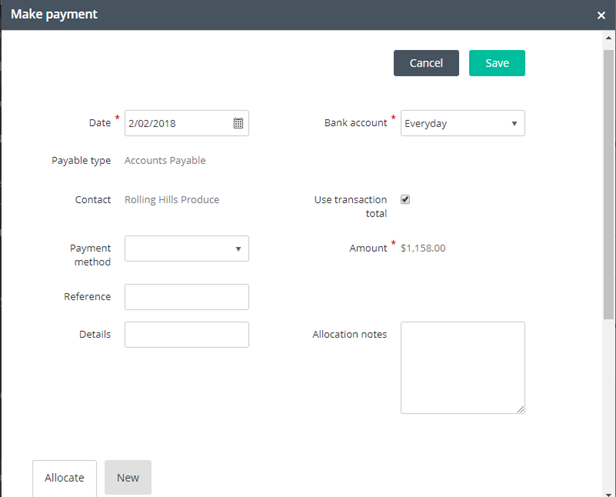Close the Make payment dialog
The width and height of the screenshot is (616, 497).
[601, 15]
